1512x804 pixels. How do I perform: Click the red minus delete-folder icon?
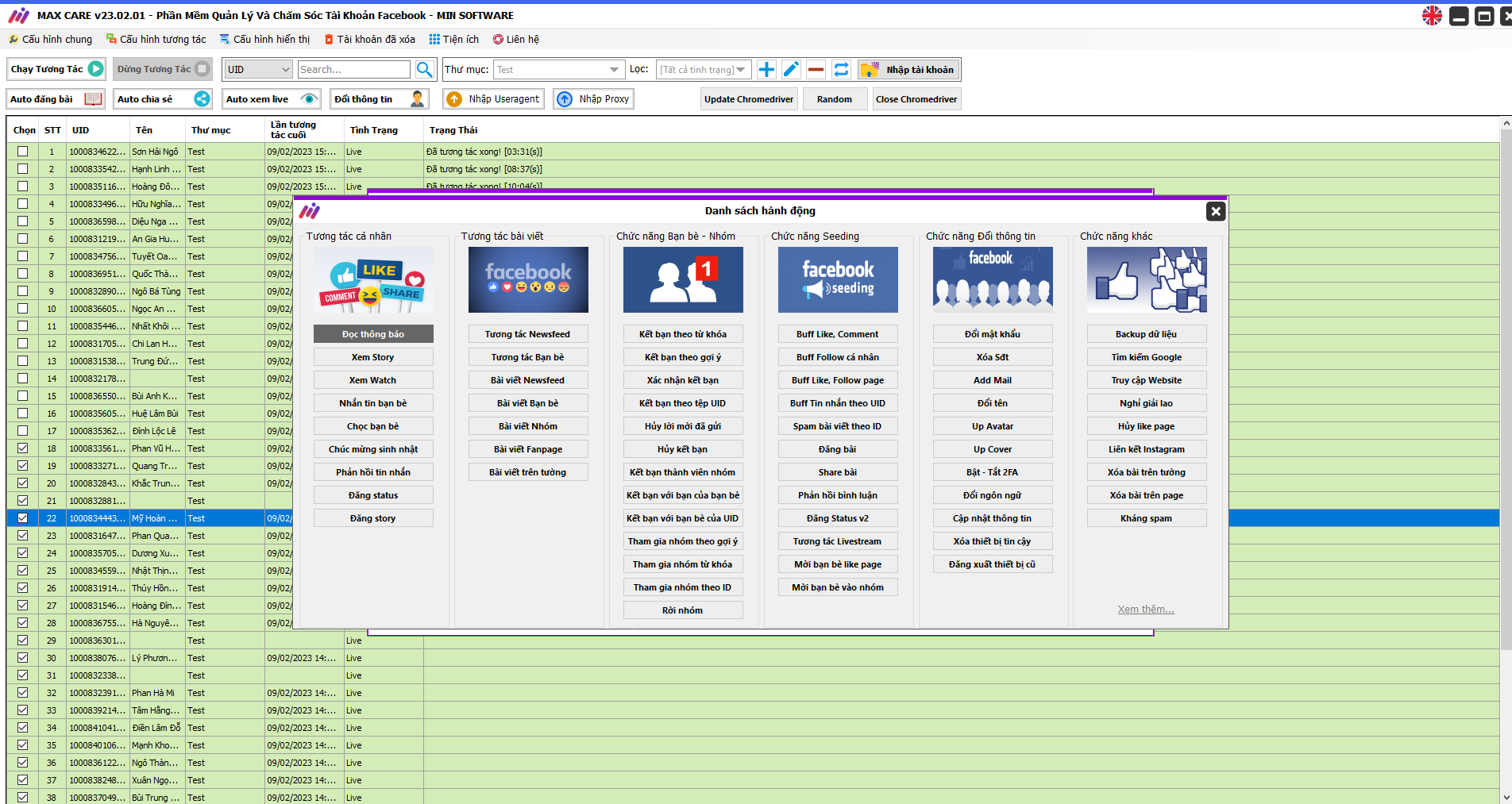pos(816,70)
